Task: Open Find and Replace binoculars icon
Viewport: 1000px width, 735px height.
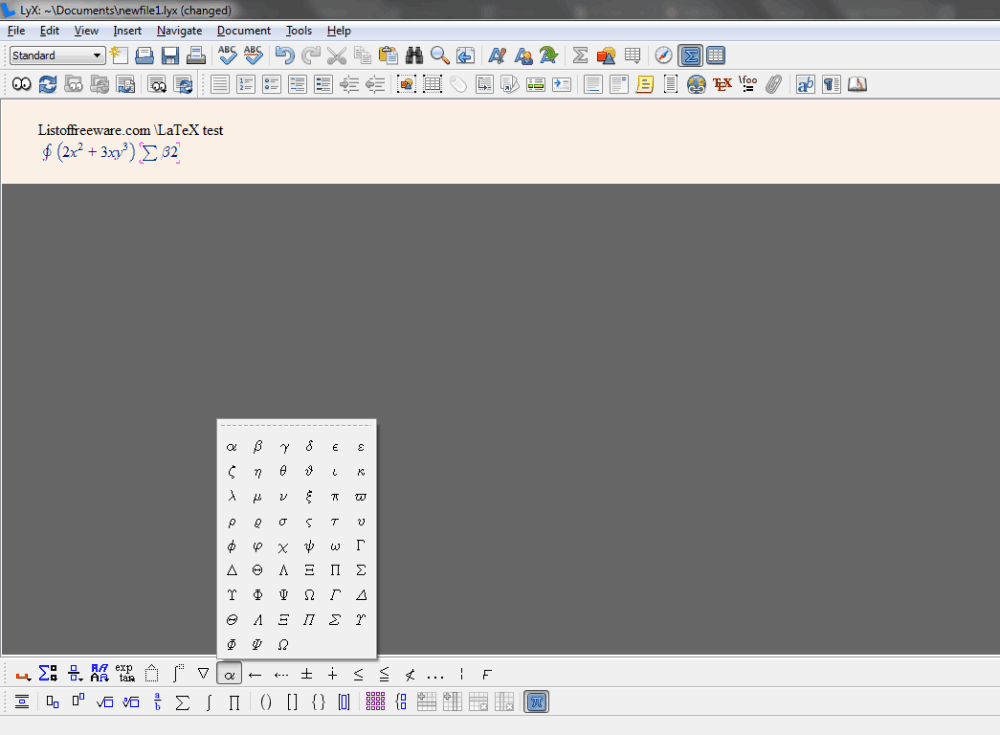Action: coord(414,56)
